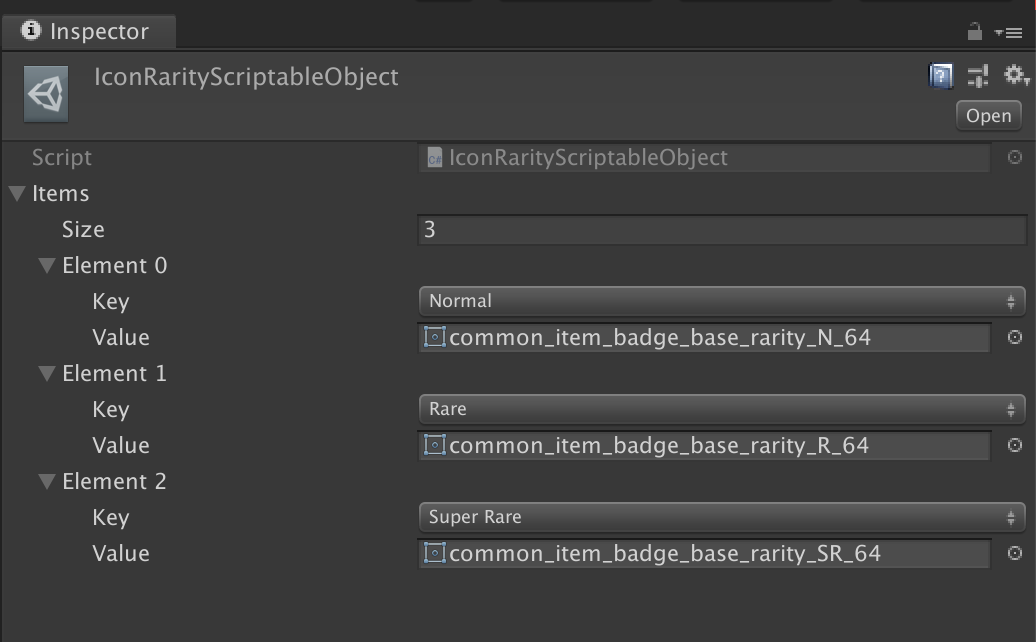Pick object for rarity_SR_64 value
Screen dimensions: 1036x642
(x=1015, y=553)
